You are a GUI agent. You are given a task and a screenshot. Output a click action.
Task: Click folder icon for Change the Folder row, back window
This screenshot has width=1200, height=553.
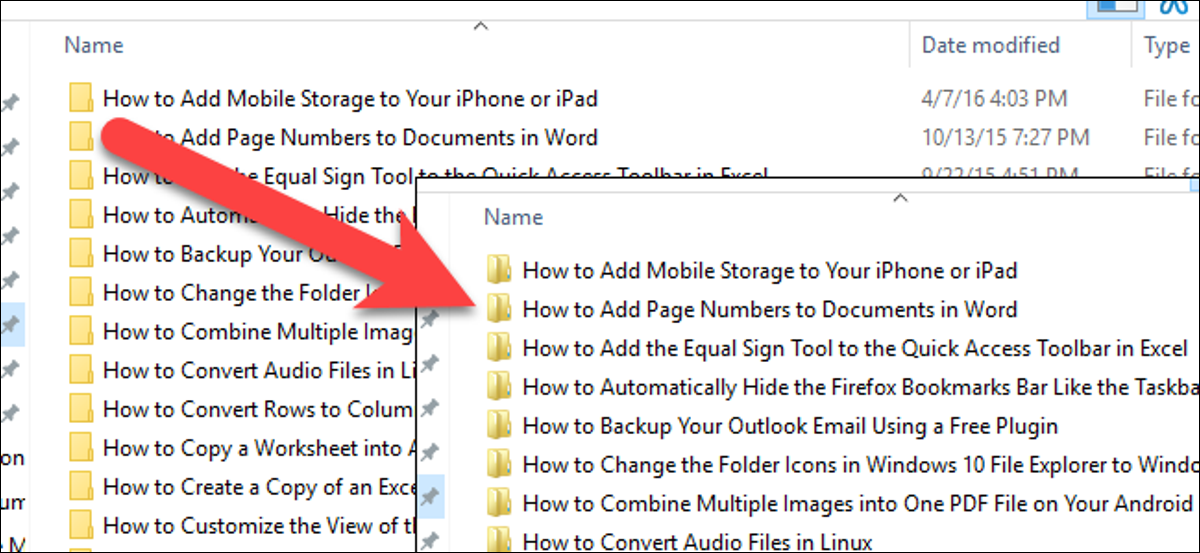[x=82, y=293]
